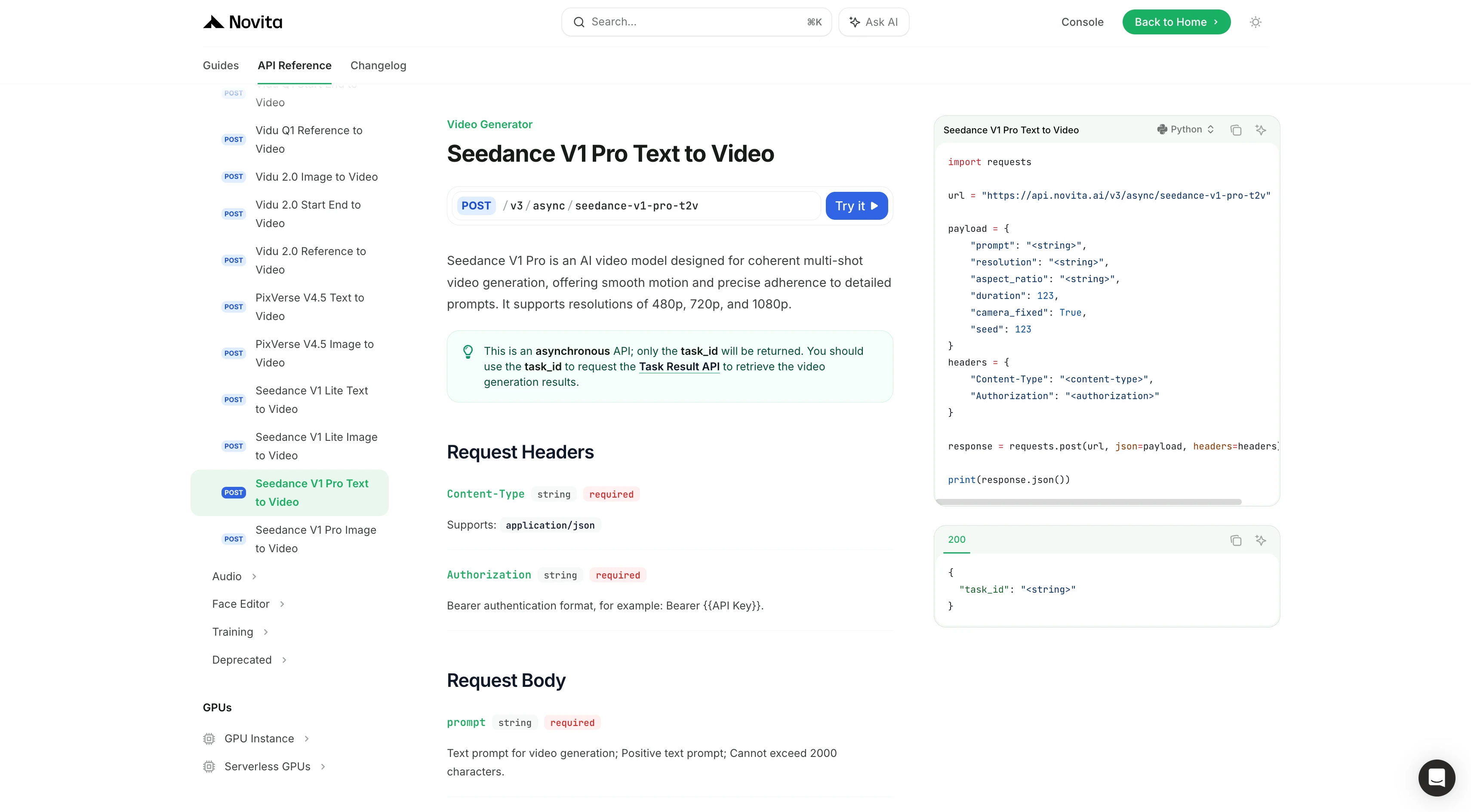Ask AI about the 200 response
Image resolution: width=1471 pixels, height=812 pixels.
[1261, 540]
